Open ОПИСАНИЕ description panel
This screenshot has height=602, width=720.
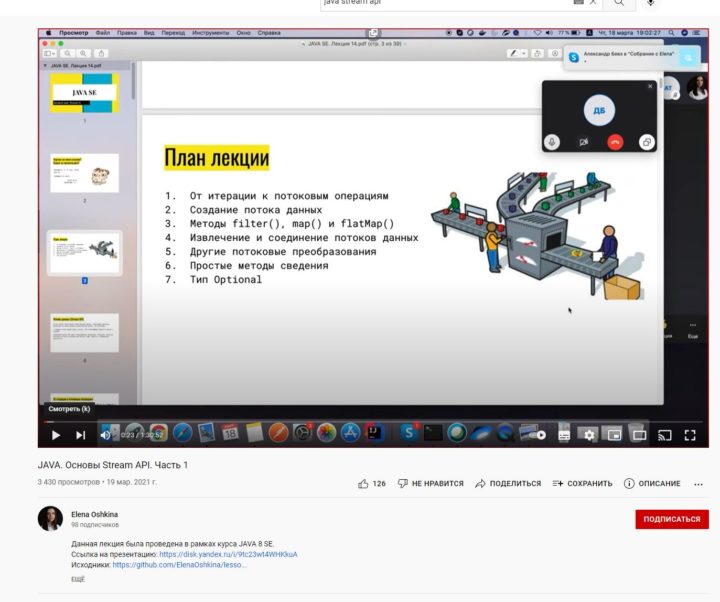pyautogui.click(x=652, y=484)
